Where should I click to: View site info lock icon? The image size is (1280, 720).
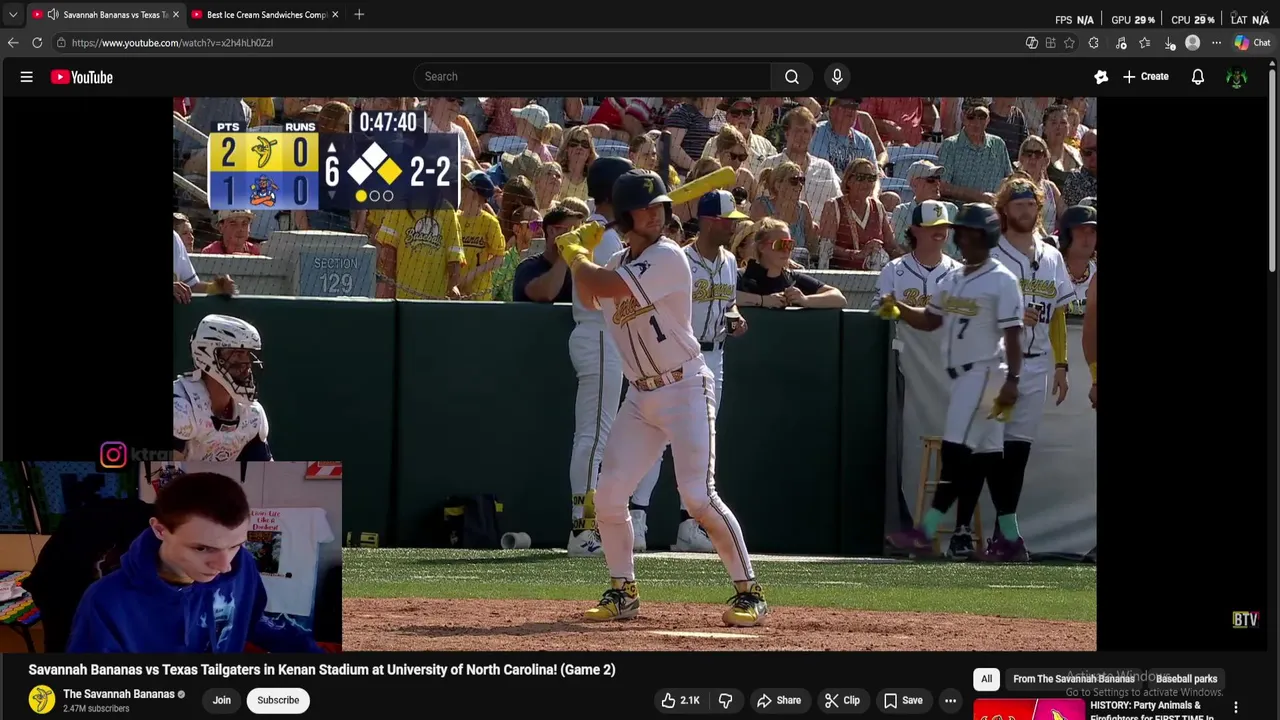click(61, 43)
